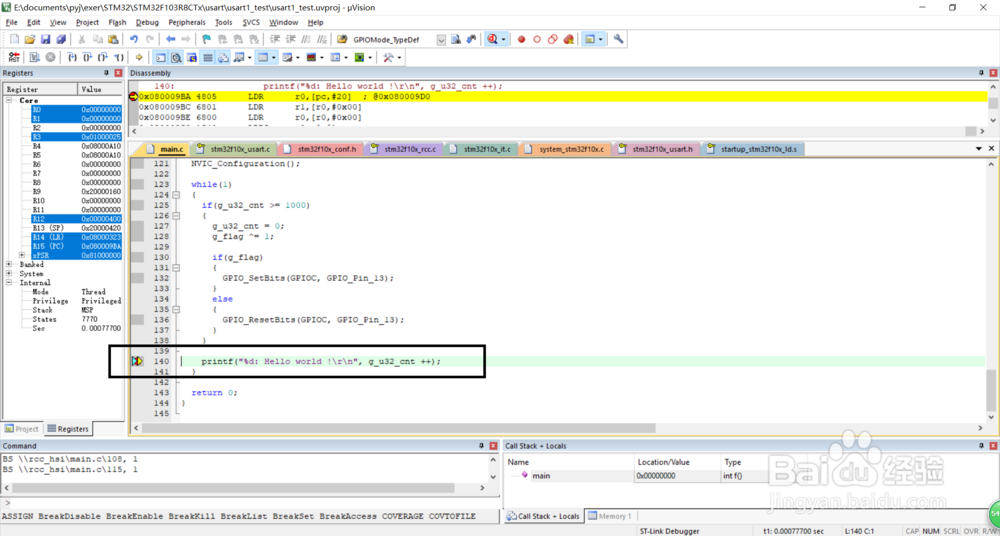Expand the Banked register group
The width and height of the screenshot is (1000, 536).
pyautogui.click(x=10, y=264)
